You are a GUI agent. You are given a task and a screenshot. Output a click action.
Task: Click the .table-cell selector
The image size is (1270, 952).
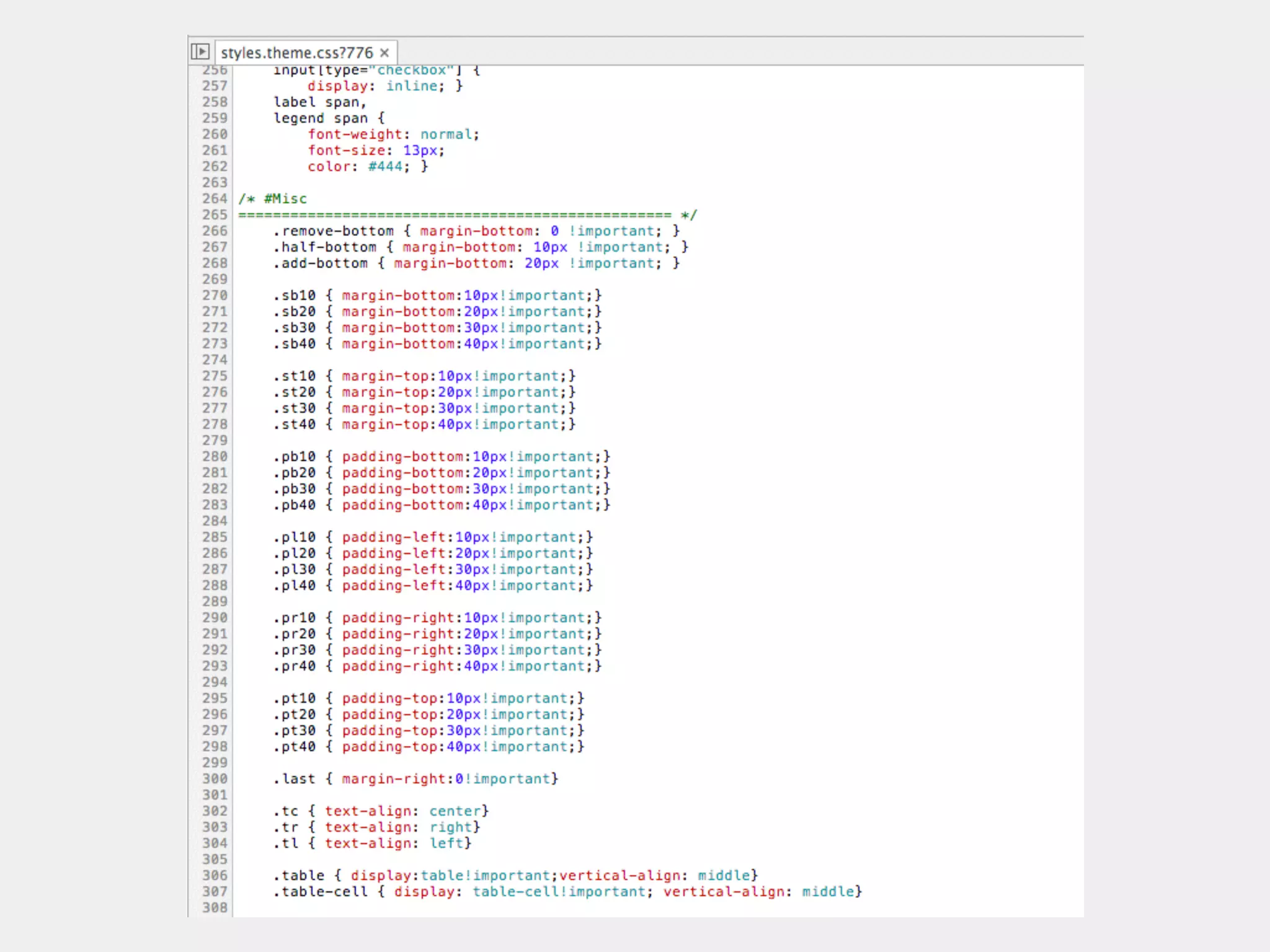tap(321, 892)
